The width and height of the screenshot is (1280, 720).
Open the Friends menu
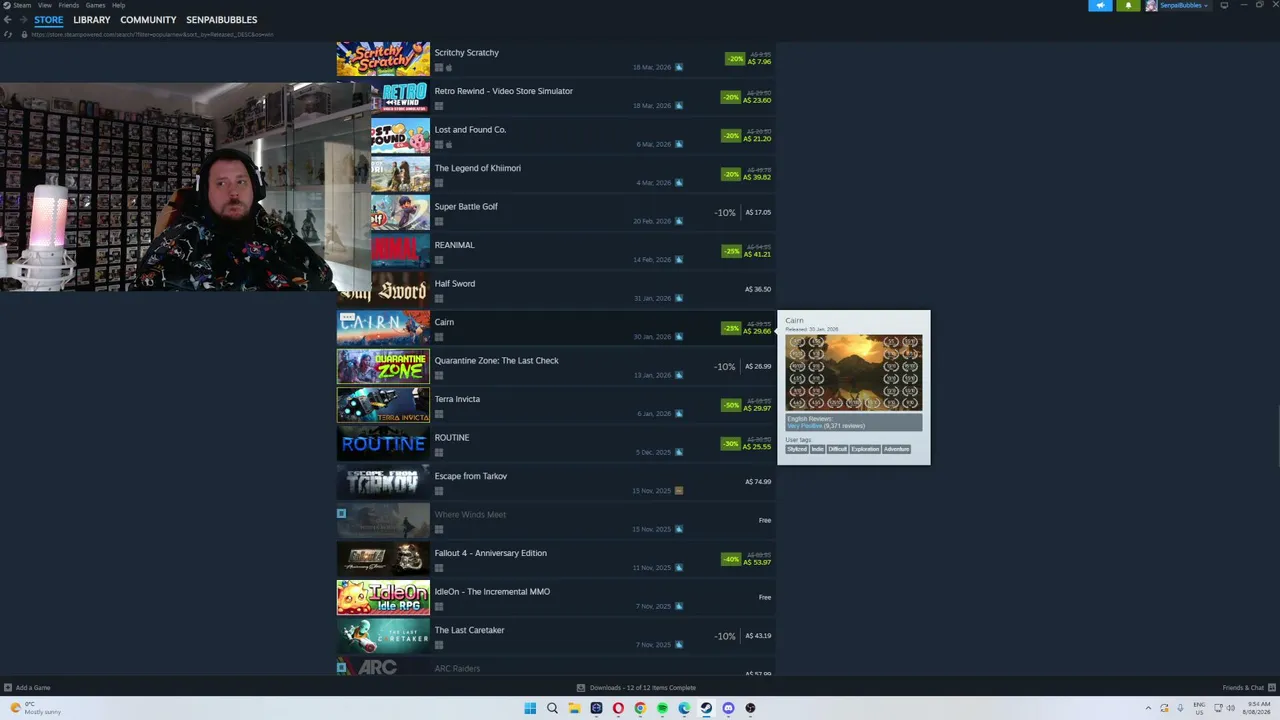[x=69, y=5]
